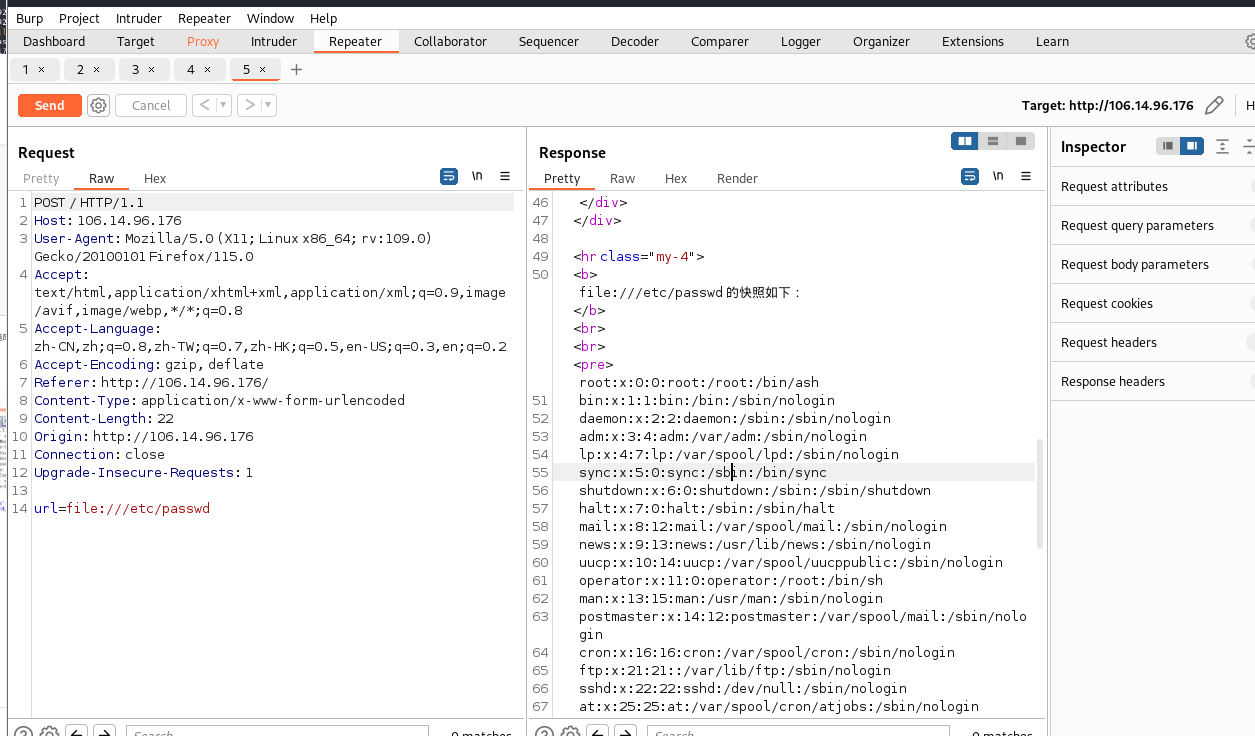This screenshot has height=736, width=1255.
Task: Switch to the Decoder tab
Action: click(635, 41)
